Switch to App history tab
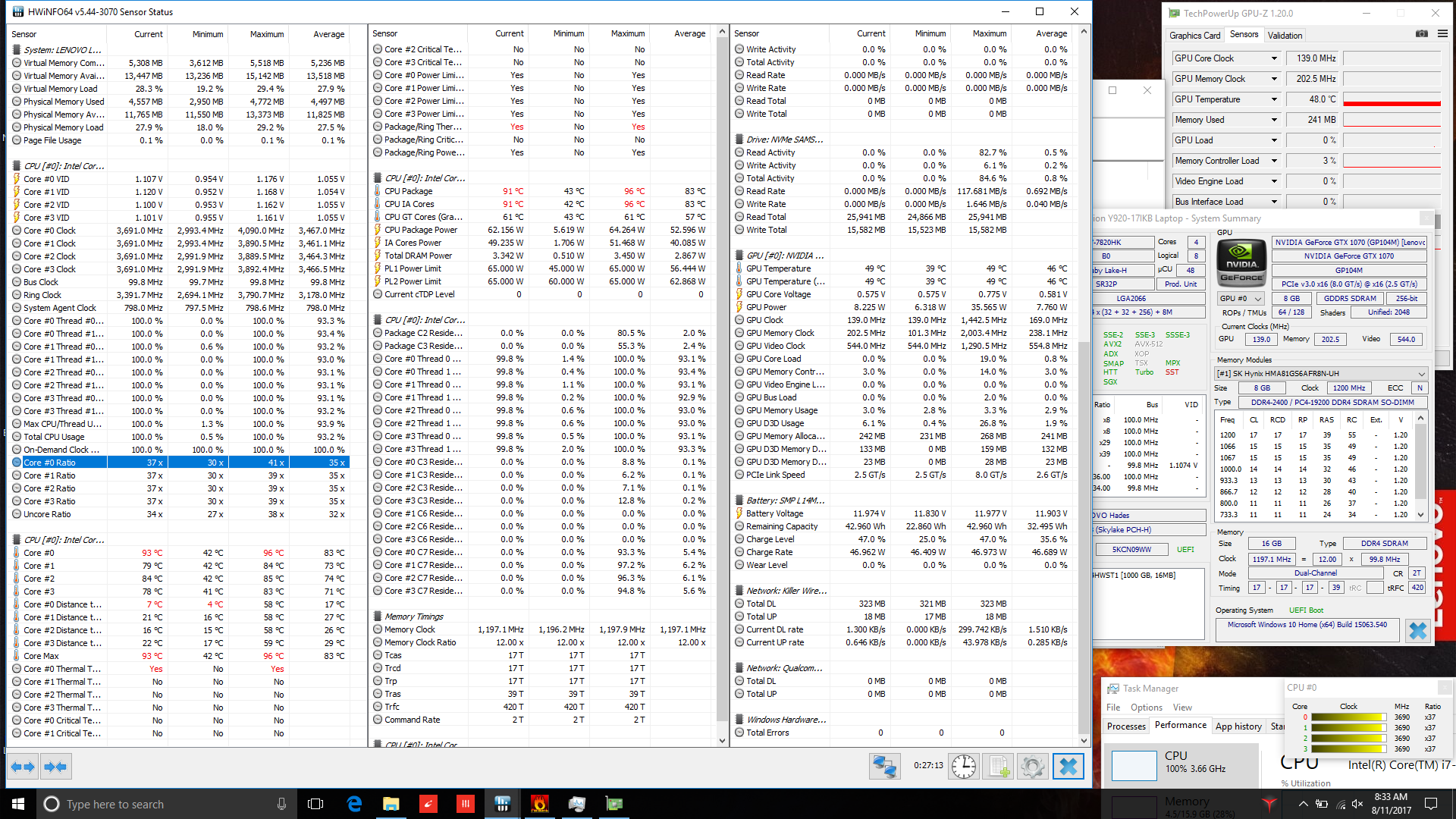This screenshot has width=1456, height=819. click(1238, 726)
